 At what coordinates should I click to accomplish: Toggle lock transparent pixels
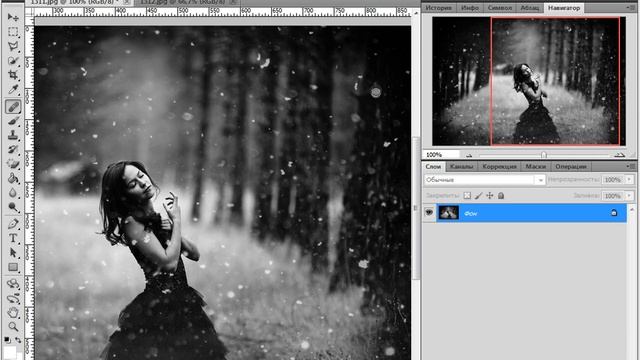467,196
